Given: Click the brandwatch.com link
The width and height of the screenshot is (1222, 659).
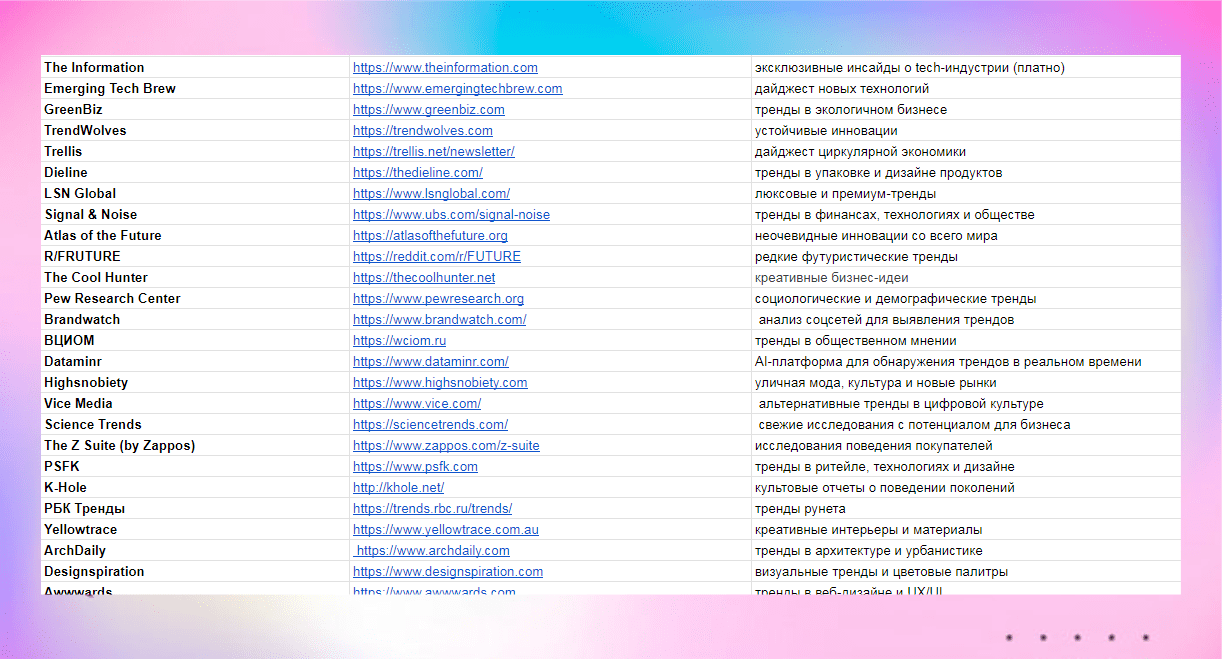Looking at the screenshot, I should click(x=439, y=320).
